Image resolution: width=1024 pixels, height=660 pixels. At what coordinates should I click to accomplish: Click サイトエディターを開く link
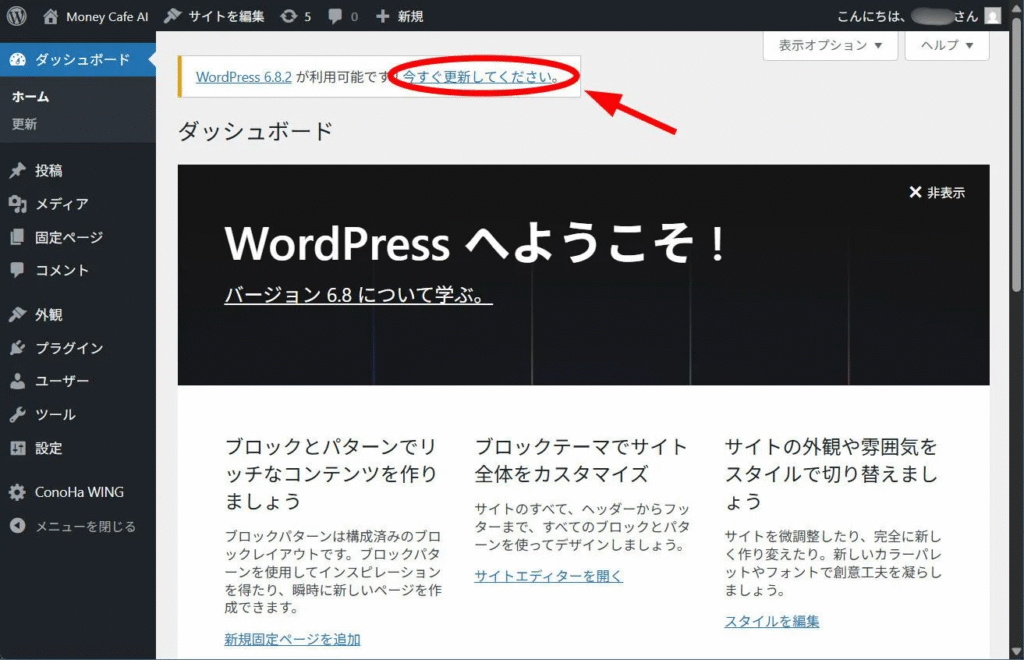click(549, 576)
